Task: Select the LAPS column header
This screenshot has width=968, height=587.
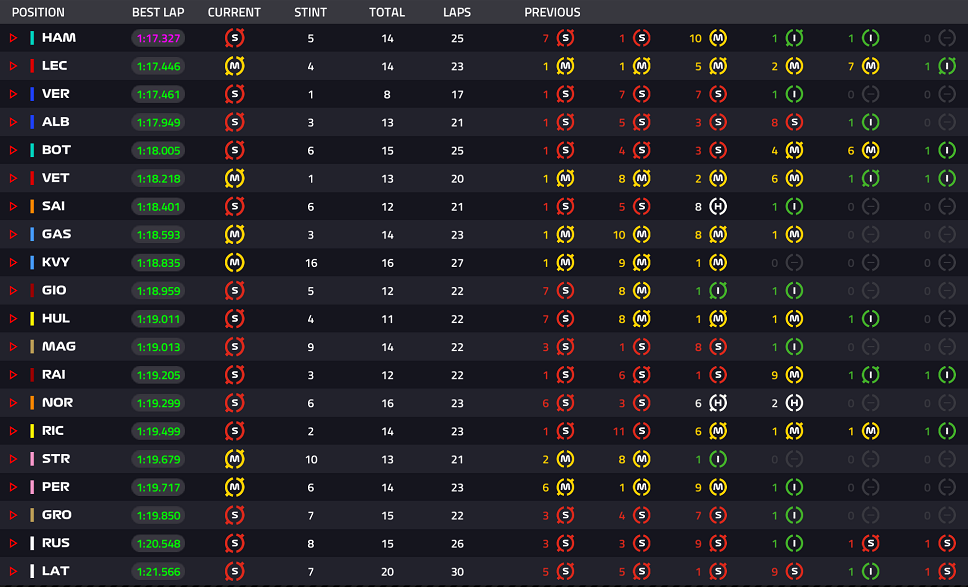Action: click(x=457, y=12)
